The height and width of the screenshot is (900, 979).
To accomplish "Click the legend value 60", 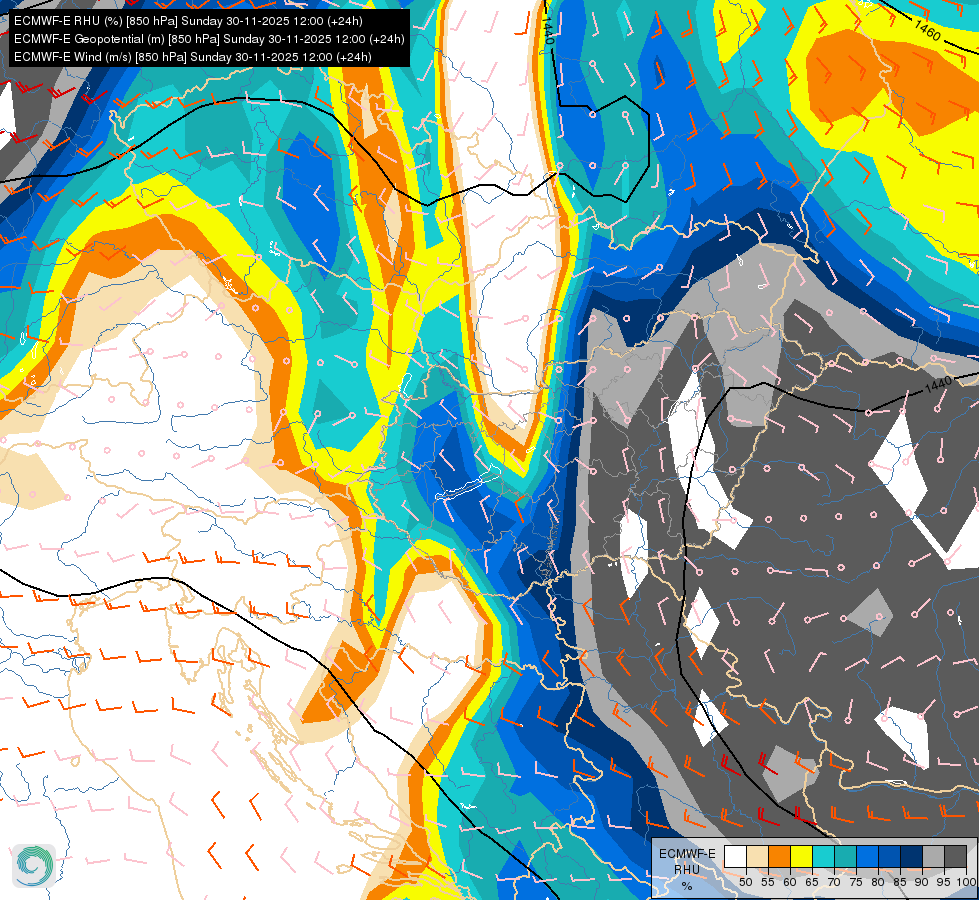I will click(x=790, y=882).
